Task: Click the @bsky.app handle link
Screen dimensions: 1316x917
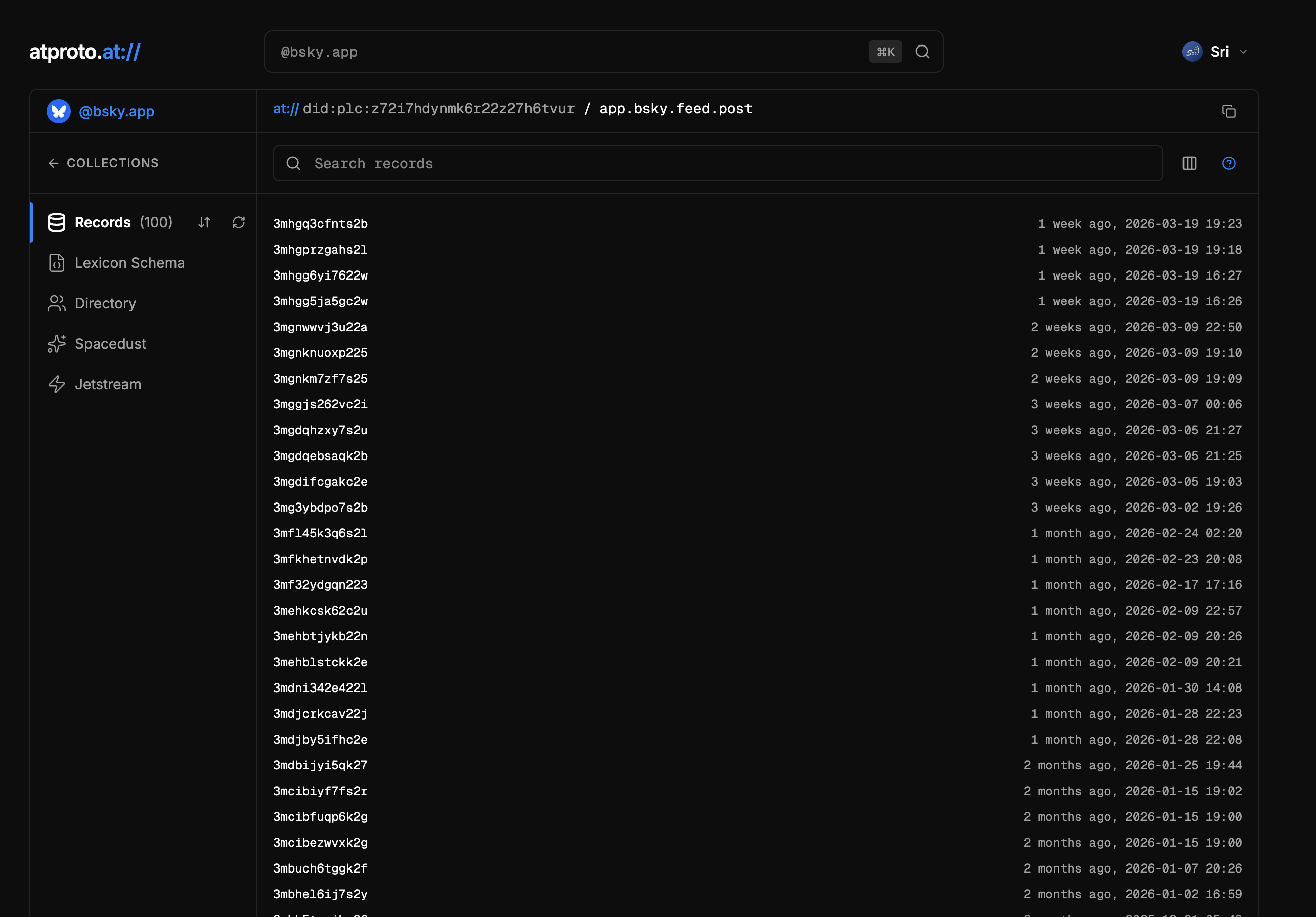Action: click(116, 111)
